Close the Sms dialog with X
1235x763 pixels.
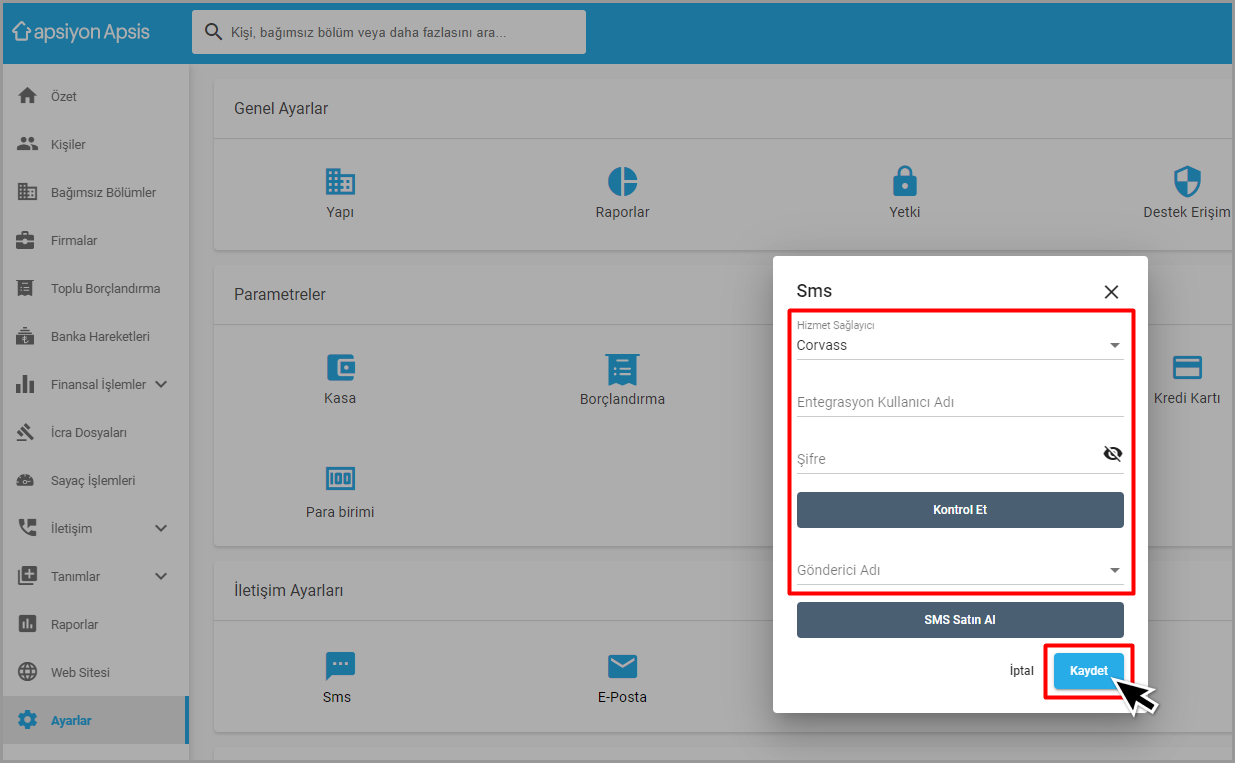tap(1111, 292)
